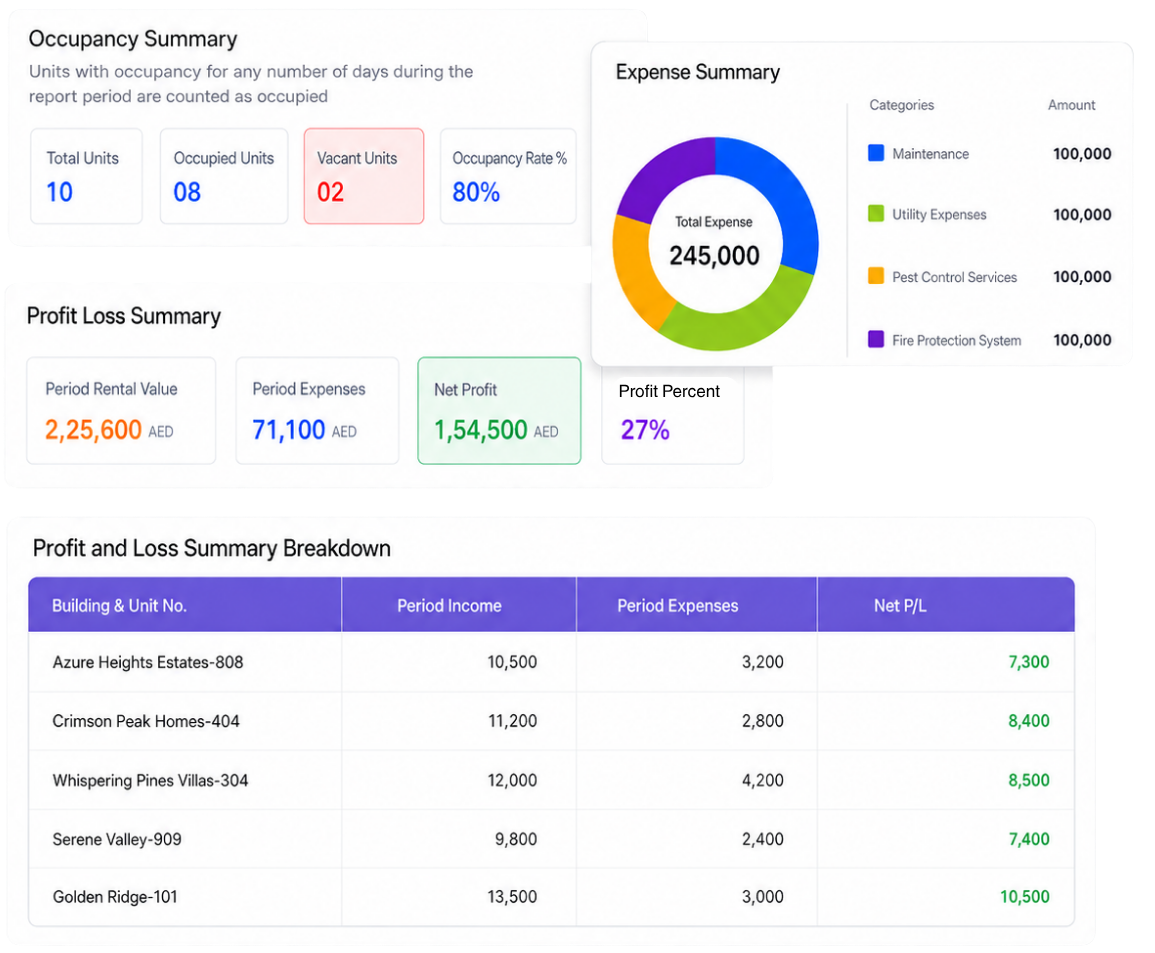The image size is (1155, 953).
Task: Click the orange Pest Control Services swatch
Action: (876, 276)
